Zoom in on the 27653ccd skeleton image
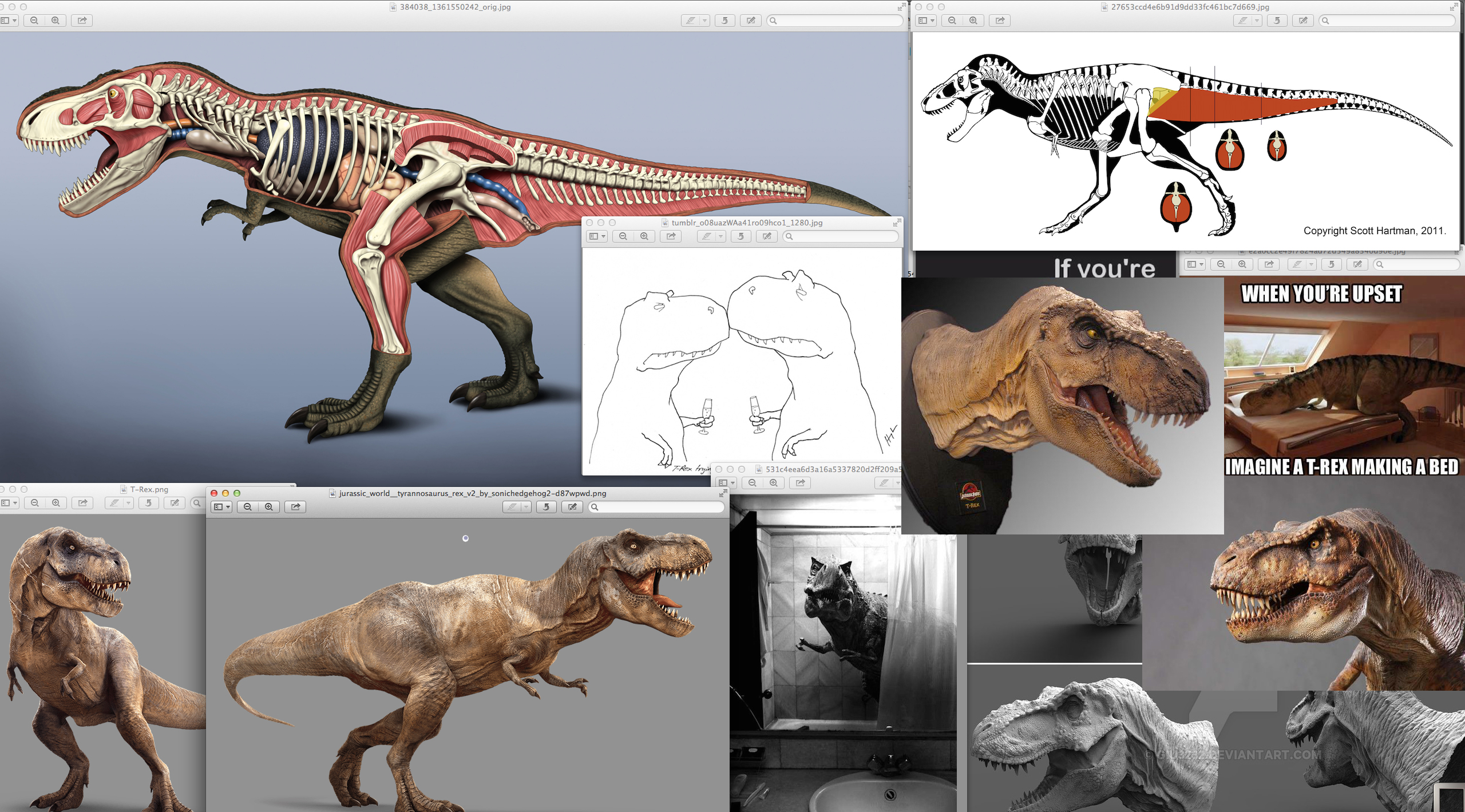The width and height of the screenshot is (1465, 812). point(973,21)
